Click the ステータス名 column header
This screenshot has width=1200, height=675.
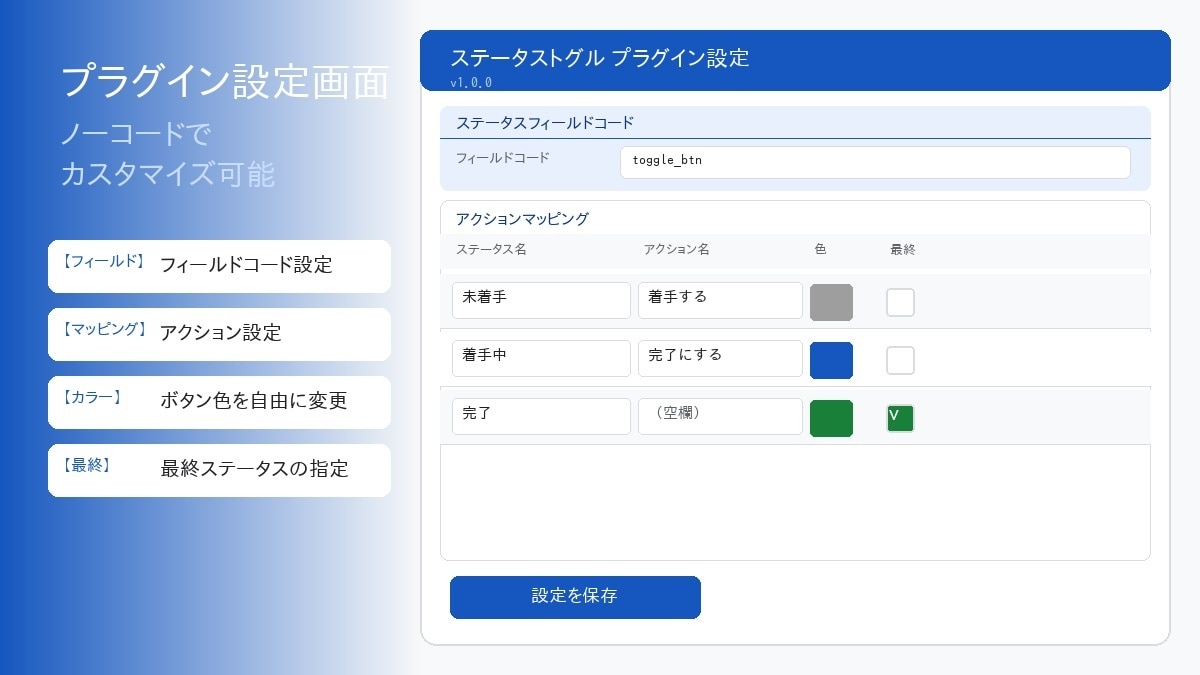click(491, 250)
